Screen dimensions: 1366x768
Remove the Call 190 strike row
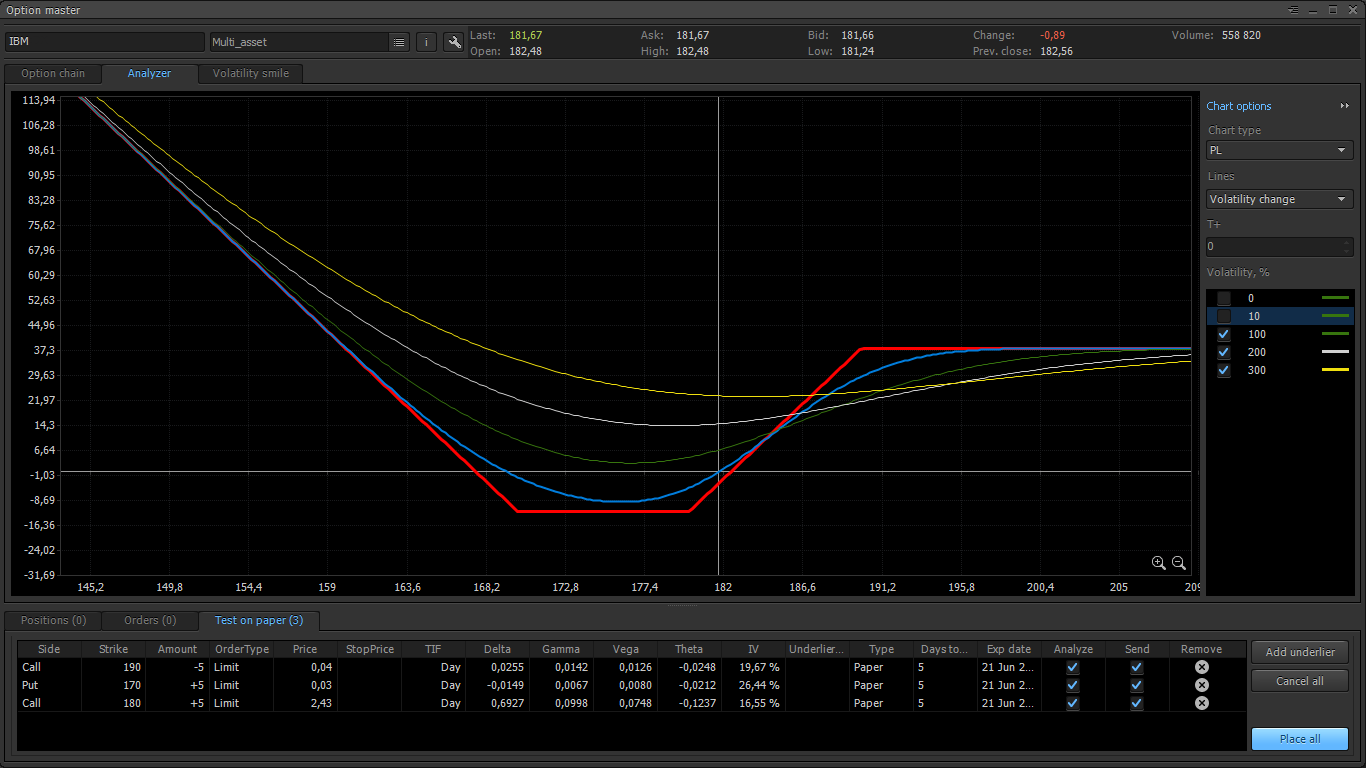[x=1201, y=667]
